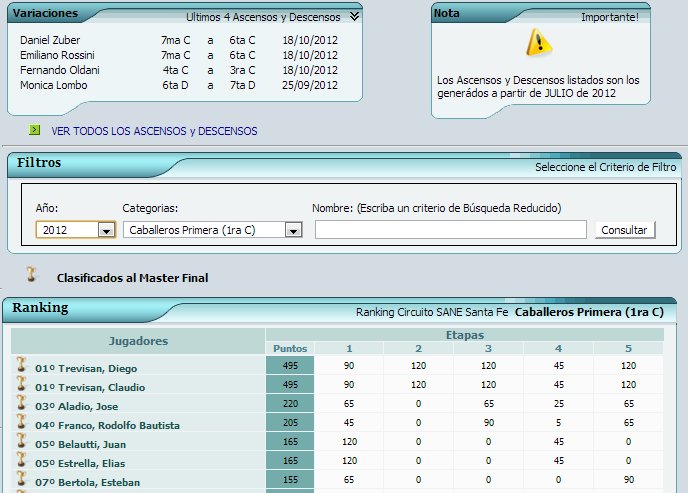Click Daniel Zuber in Variaciones list
688x493 pixels.
click(x=50, y=40)
